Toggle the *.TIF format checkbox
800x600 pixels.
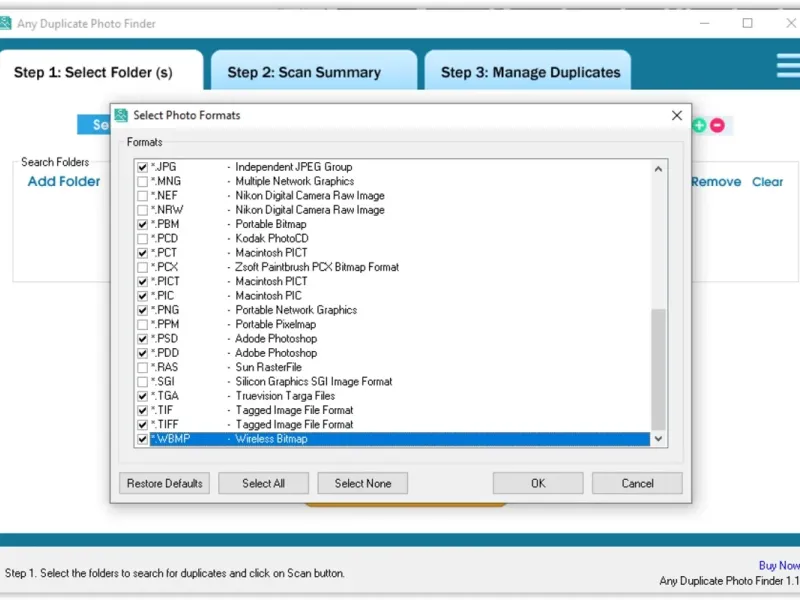pos(142,410)
